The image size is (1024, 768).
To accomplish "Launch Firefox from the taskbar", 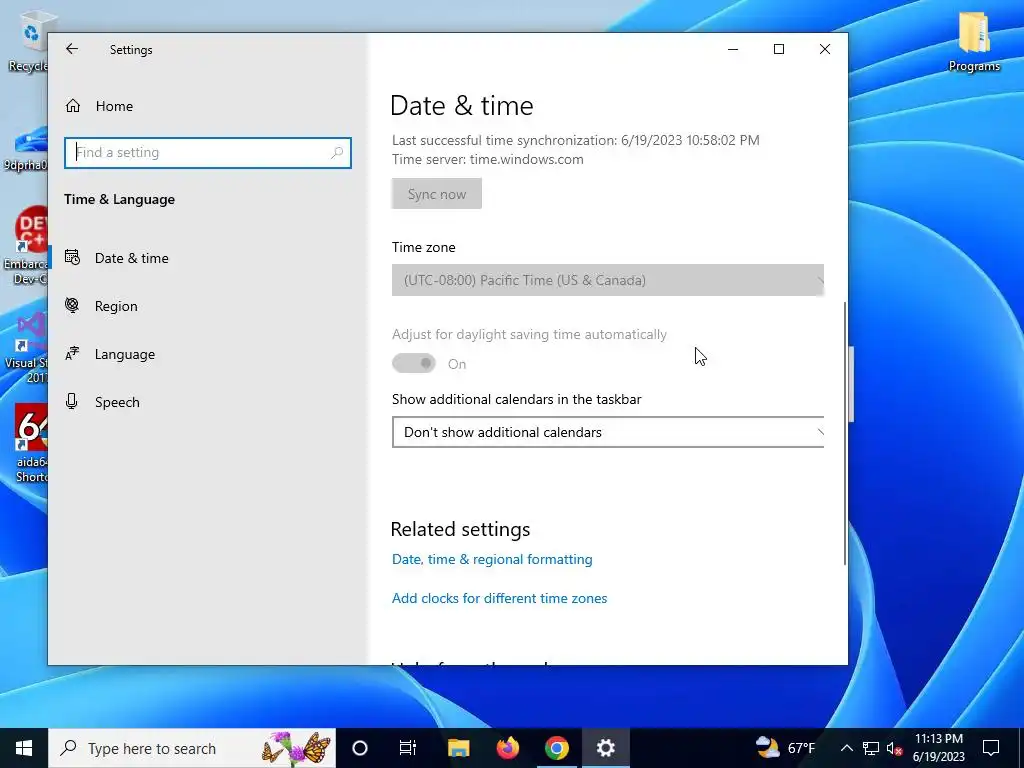I will coord(507,748).
